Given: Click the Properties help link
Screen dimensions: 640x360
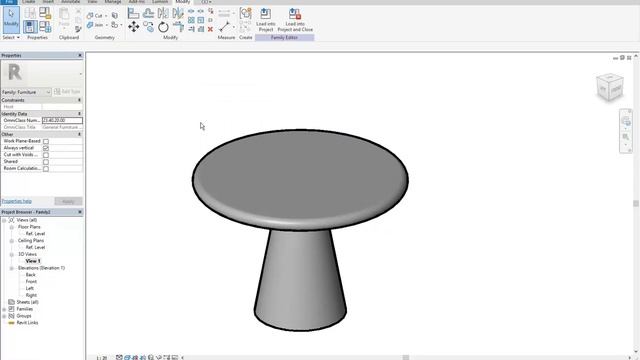Looking at the screenshot, I should click(17, 201).
